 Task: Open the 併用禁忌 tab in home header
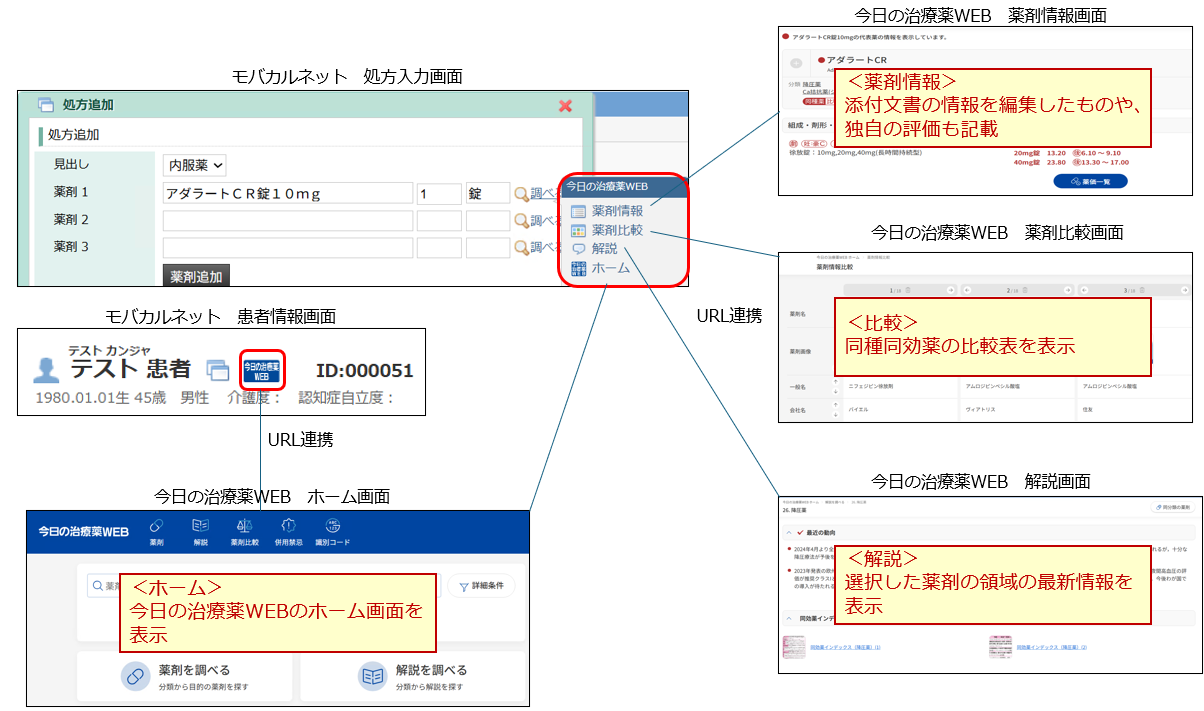click(x=289, y=533)
